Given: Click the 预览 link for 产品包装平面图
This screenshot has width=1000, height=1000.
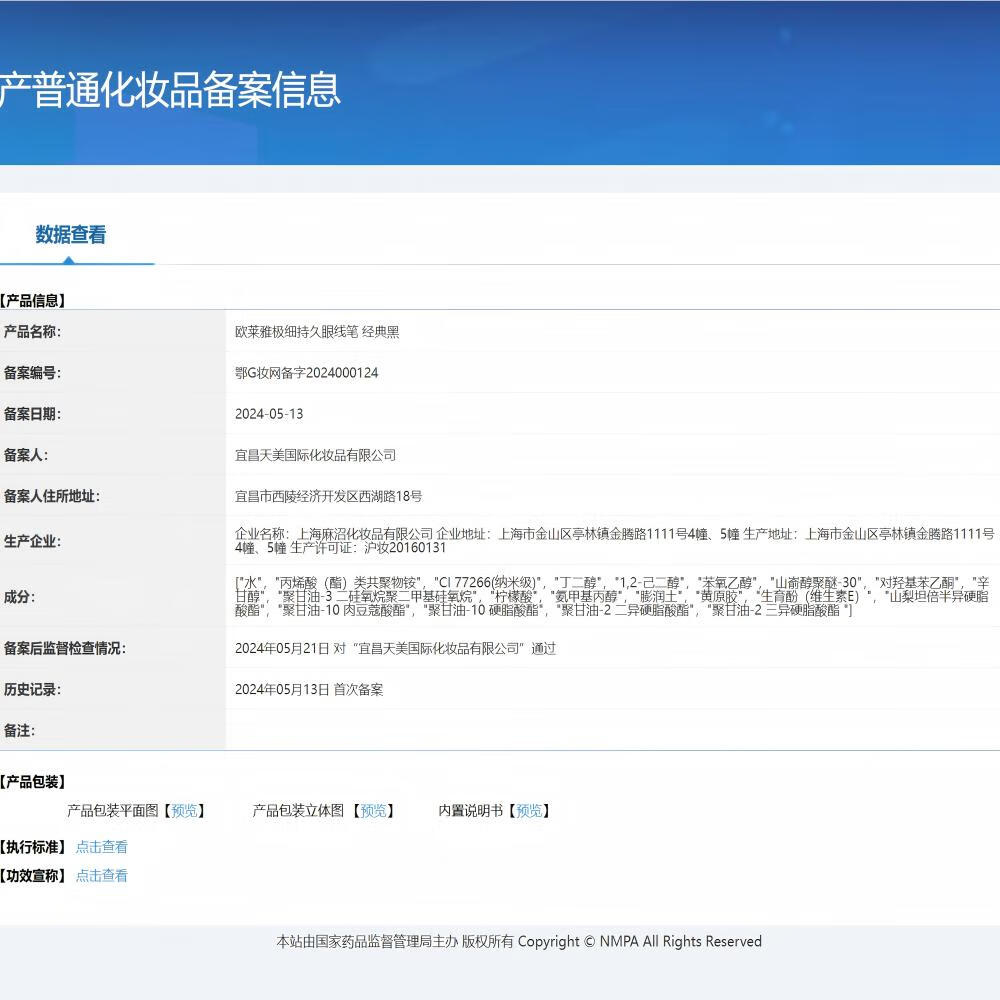Looking at the screenshot, I should tap(184, 811).
